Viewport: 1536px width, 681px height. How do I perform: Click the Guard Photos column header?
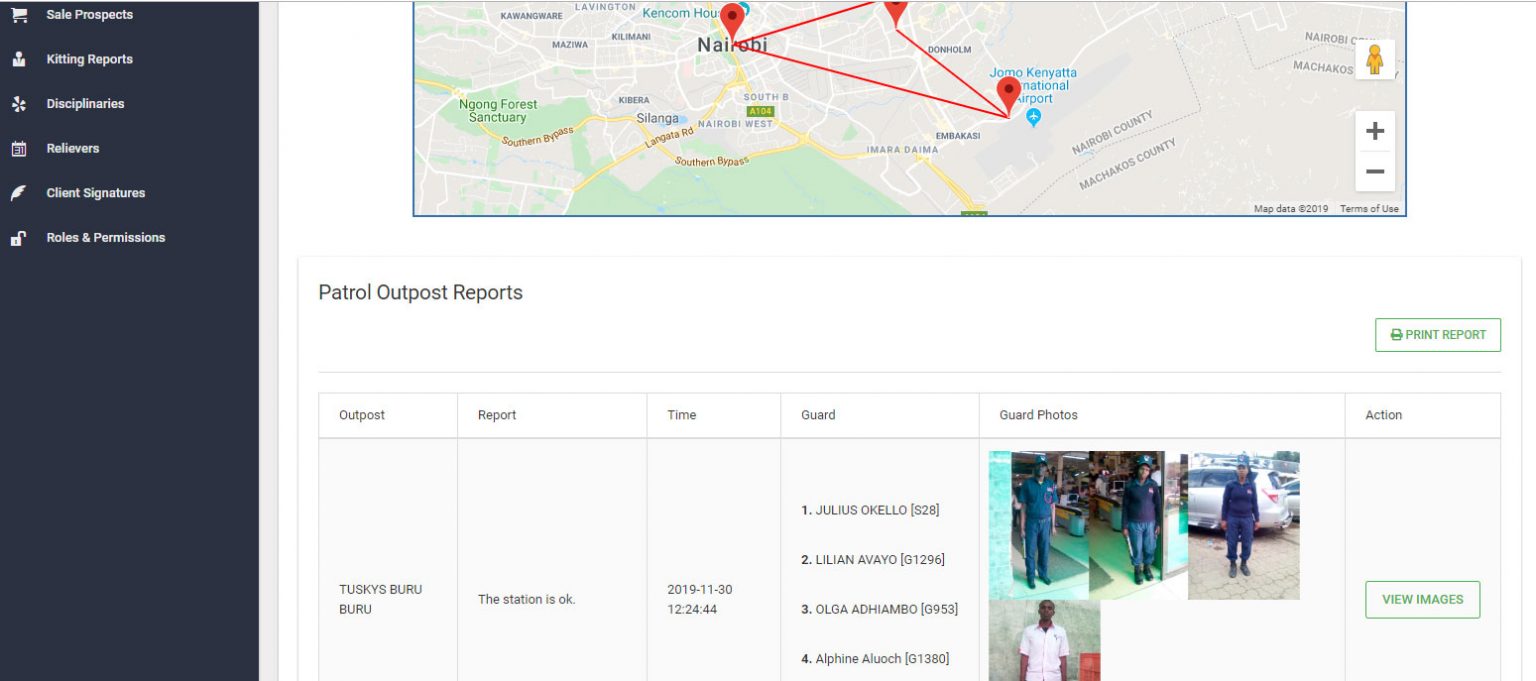[x=1038, y=415]
